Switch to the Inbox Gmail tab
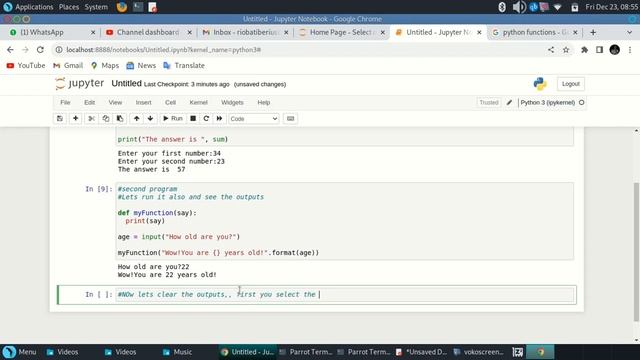Viewport: 640px width, 360px height. pos(245,32)
